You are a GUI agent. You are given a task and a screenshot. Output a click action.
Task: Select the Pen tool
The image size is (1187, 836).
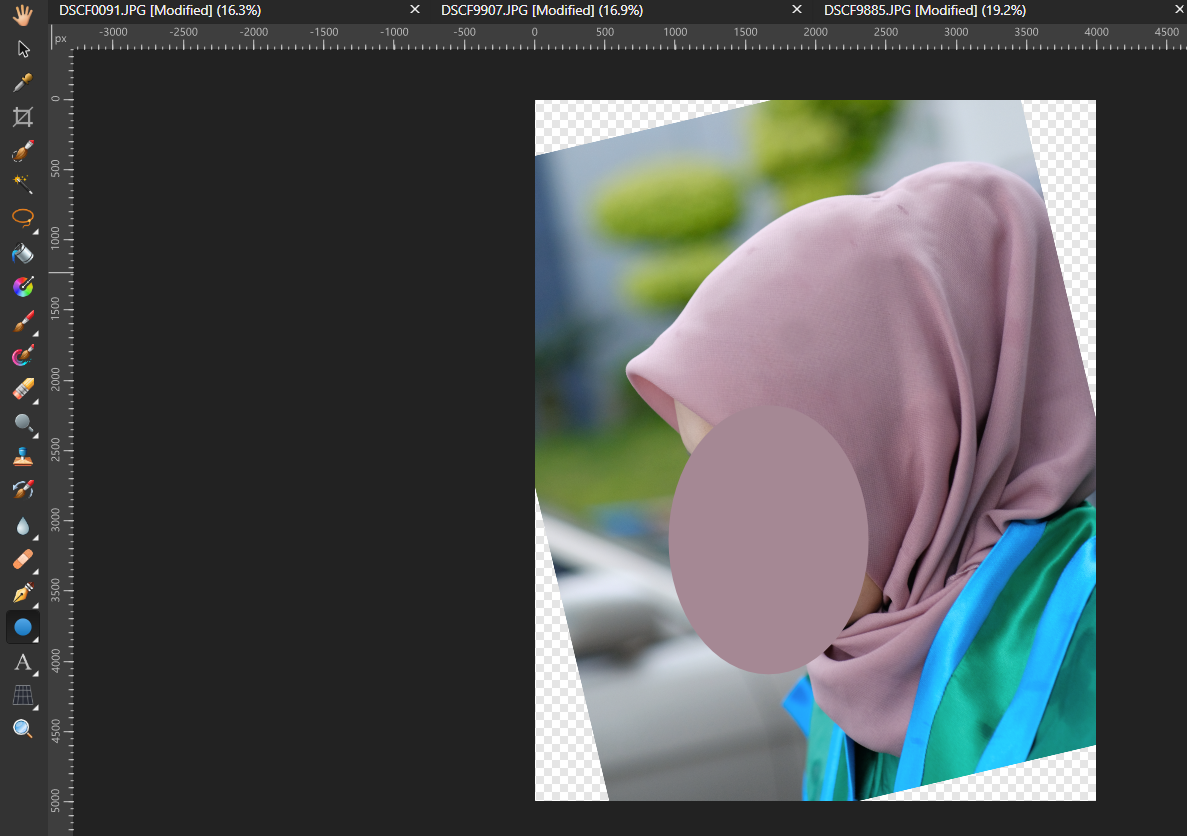pyautogui.click(x=23, y=593)
